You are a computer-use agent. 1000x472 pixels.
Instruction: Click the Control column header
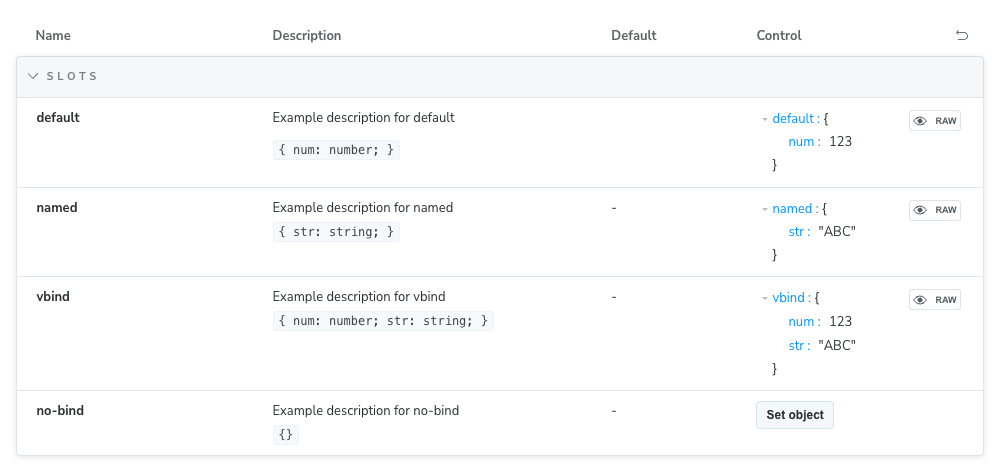[779, 36]
